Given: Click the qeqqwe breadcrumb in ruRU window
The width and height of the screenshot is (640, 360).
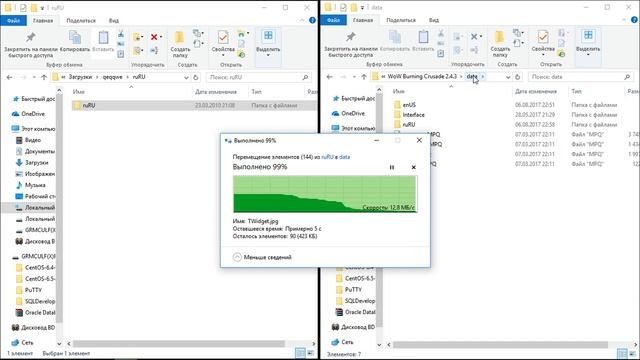Looking at the screenshot, I should coord(113,77).
